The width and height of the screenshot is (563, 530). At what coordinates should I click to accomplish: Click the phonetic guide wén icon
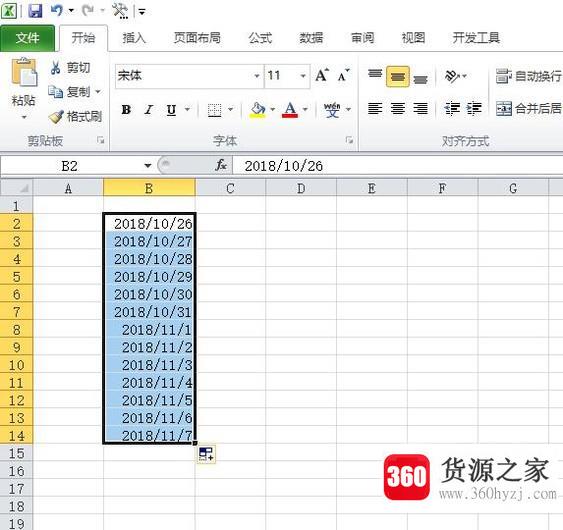point(332,110)
